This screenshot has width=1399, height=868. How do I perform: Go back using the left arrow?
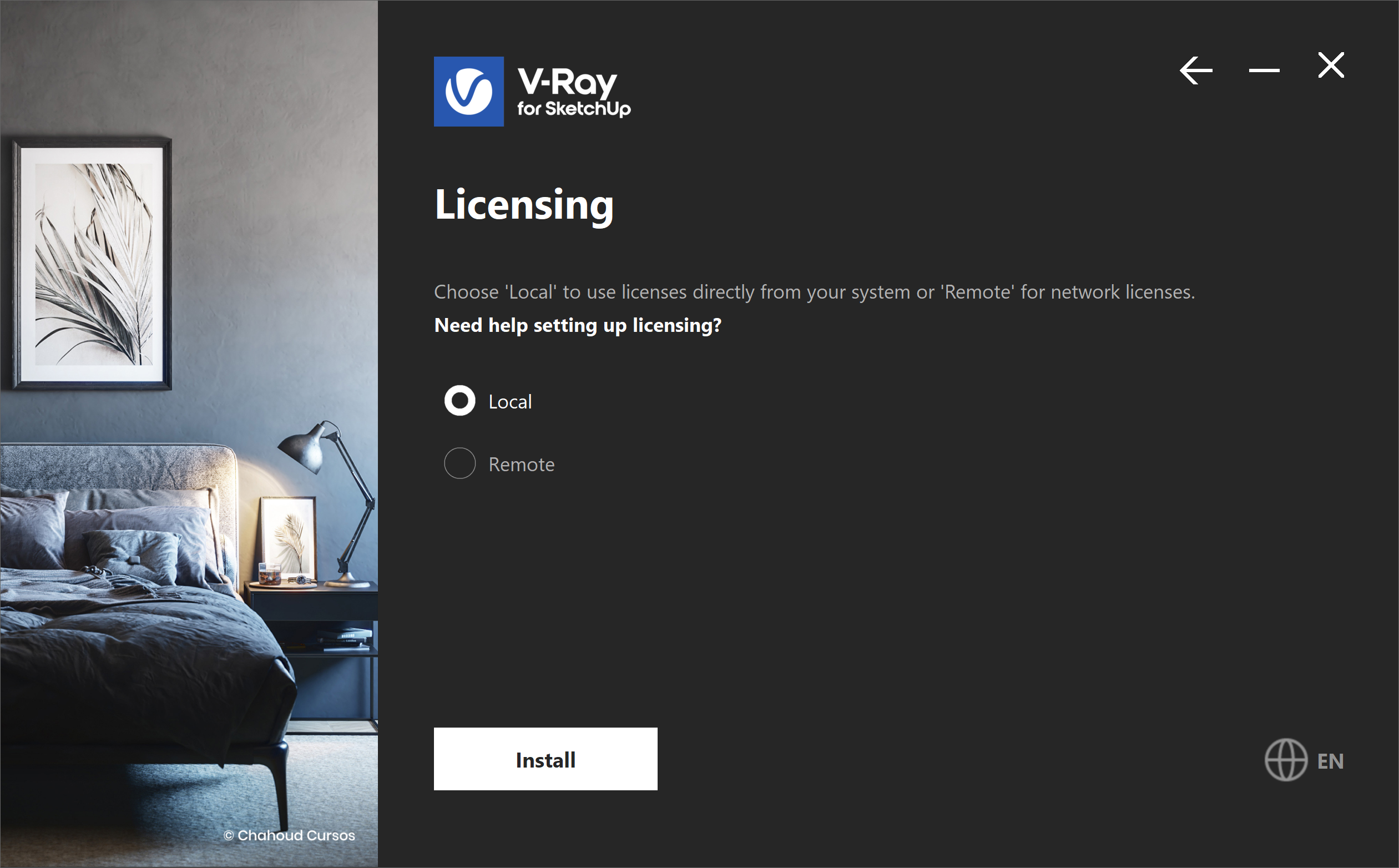[x=1196, y=70]
